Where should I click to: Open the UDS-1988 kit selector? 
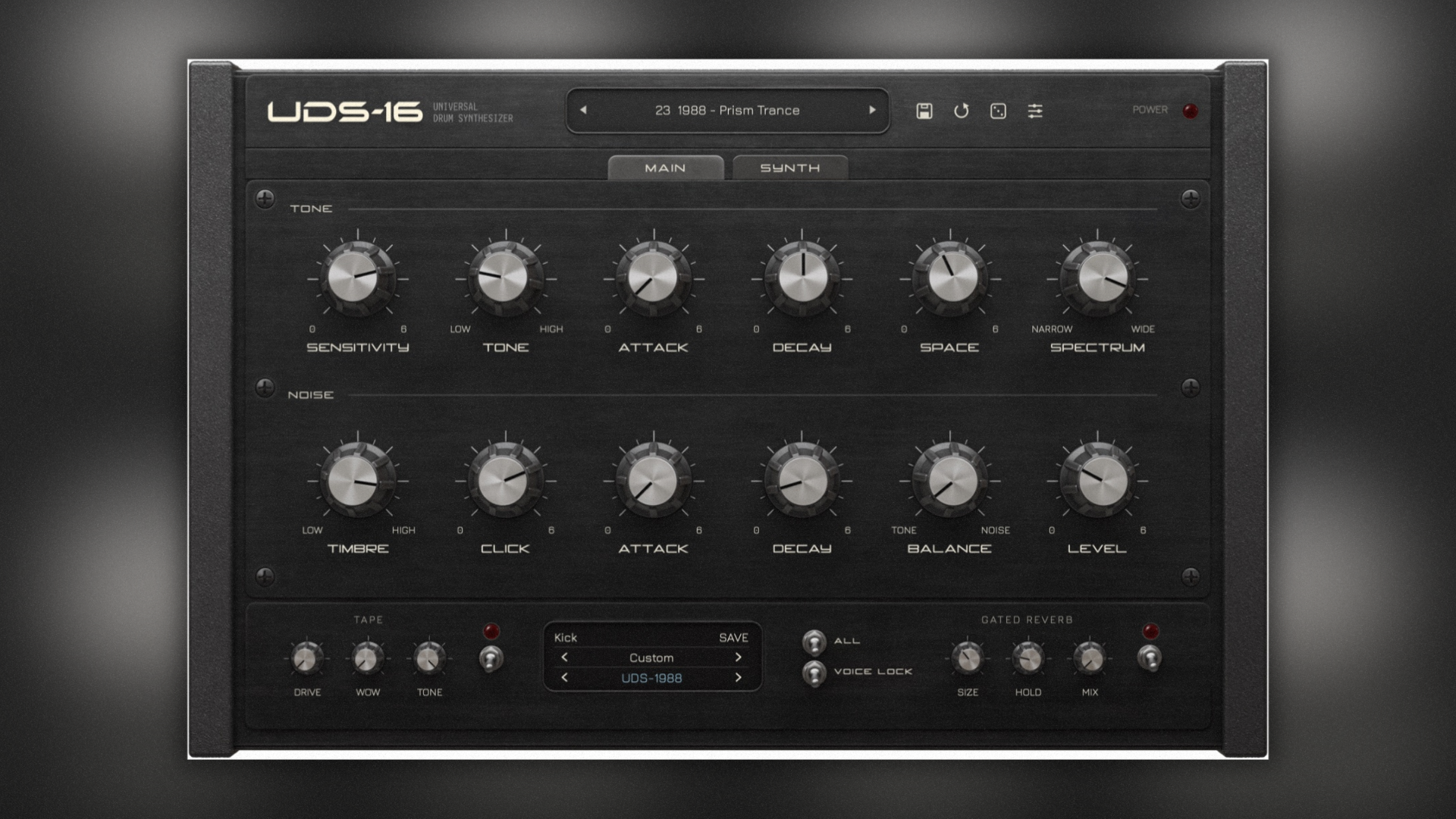[651, 679]
